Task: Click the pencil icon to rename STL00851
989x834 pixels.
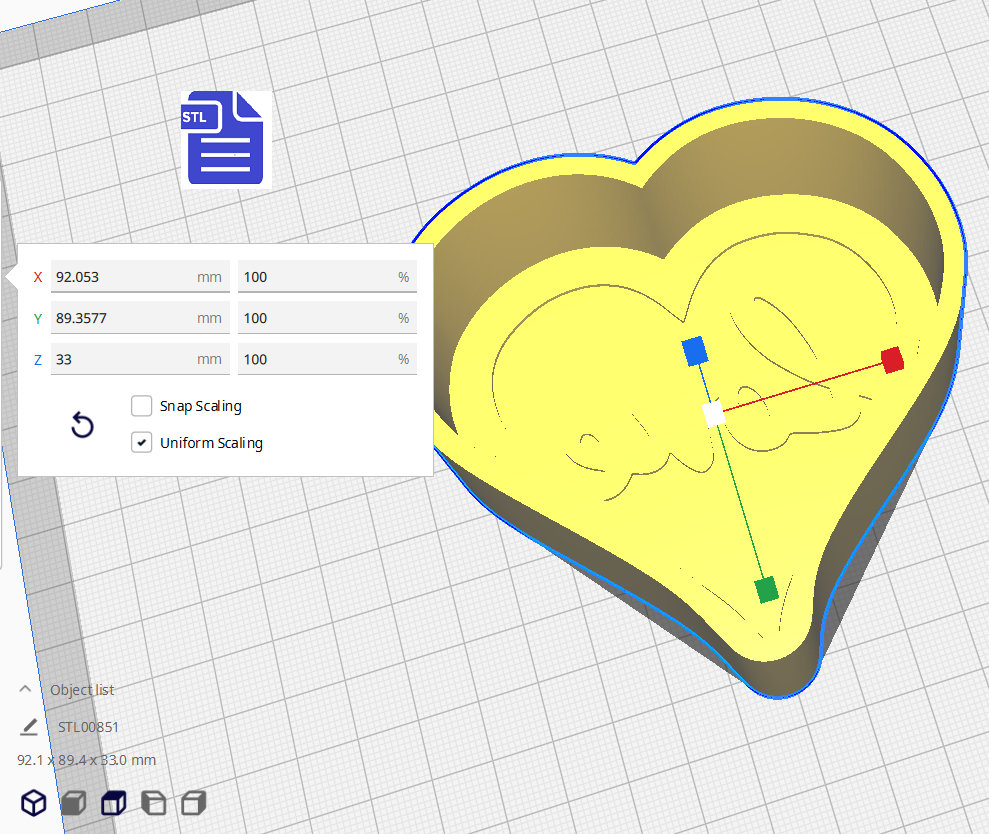Action: click(x=29, y=726)
